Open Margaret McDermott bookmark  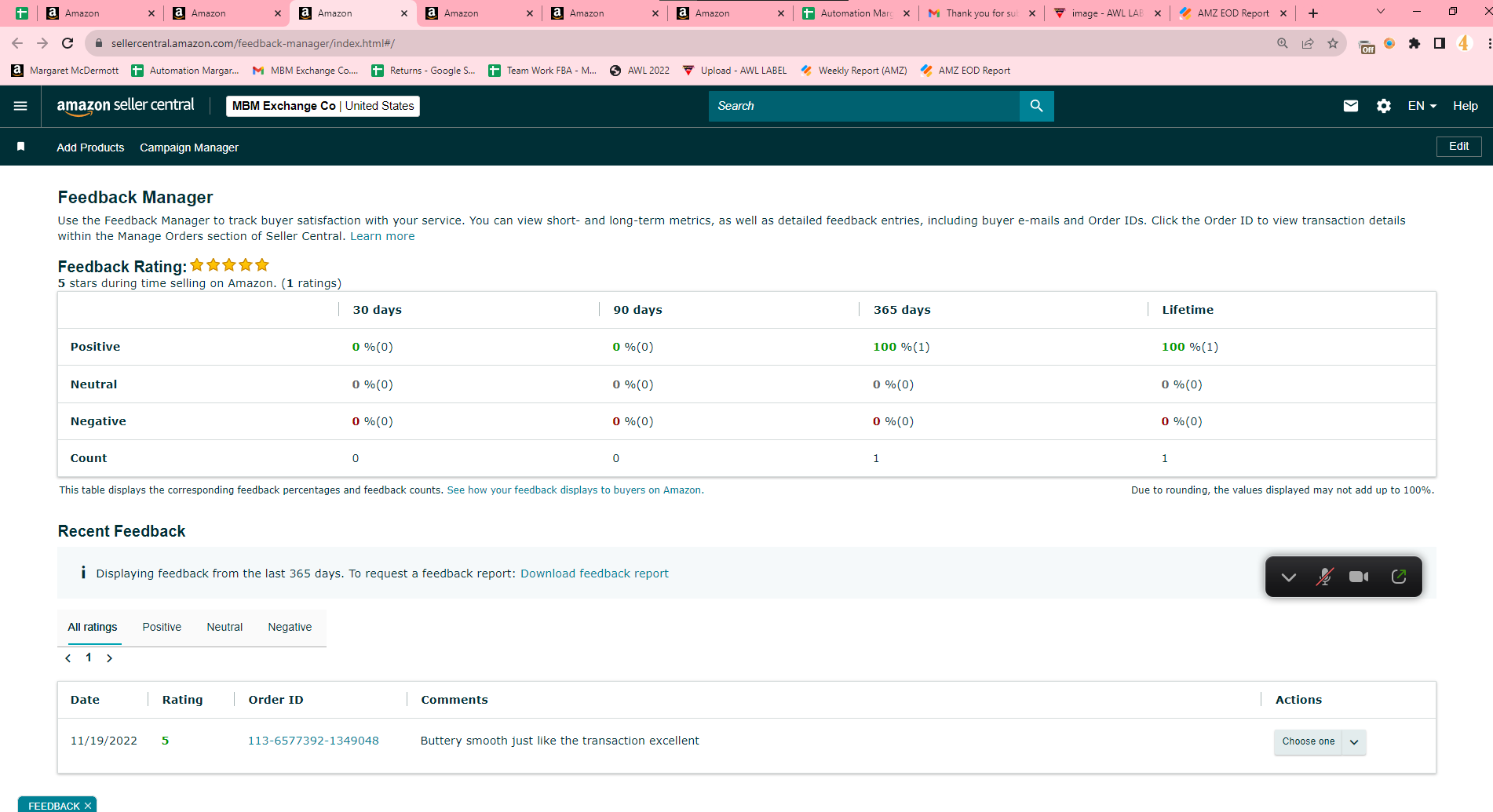65,71
